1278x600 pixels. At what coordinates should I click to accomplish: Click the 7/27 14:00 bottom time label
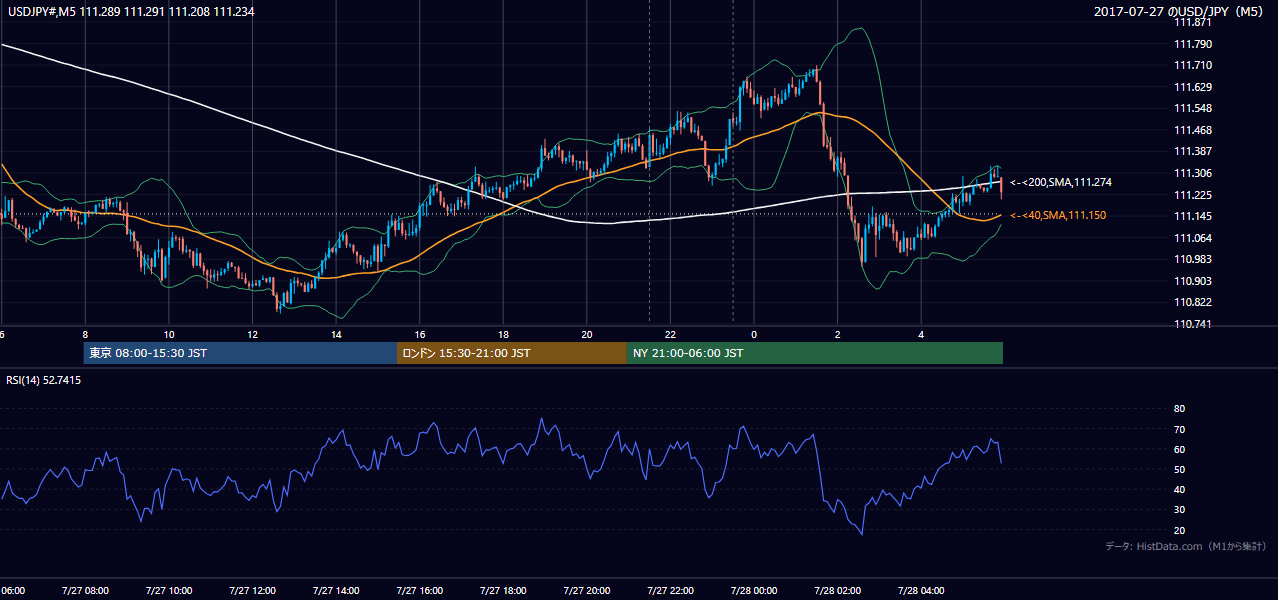[335, 591]
